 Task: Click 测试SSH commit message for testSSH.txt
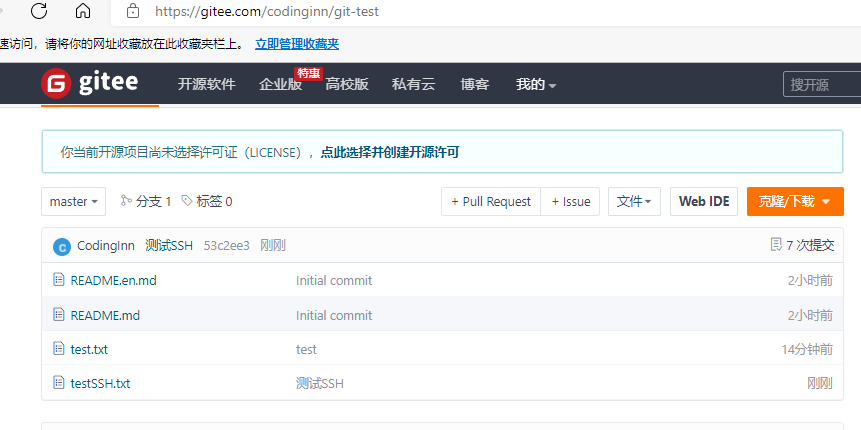pos(320,383)
